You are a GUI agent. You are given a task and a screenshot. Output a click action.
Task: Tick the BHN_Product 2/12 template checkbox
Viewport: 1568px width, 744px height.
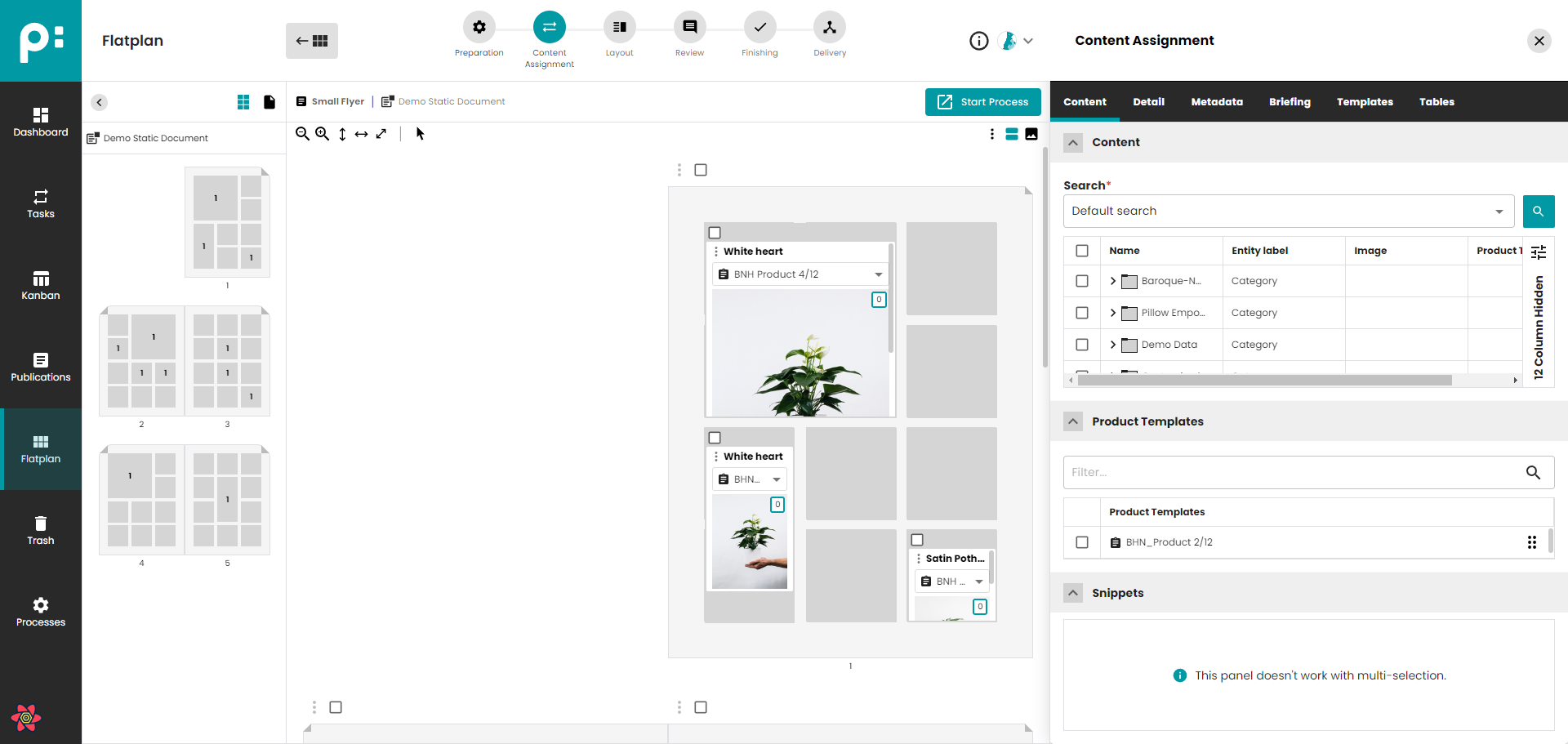click(1082, 542)
